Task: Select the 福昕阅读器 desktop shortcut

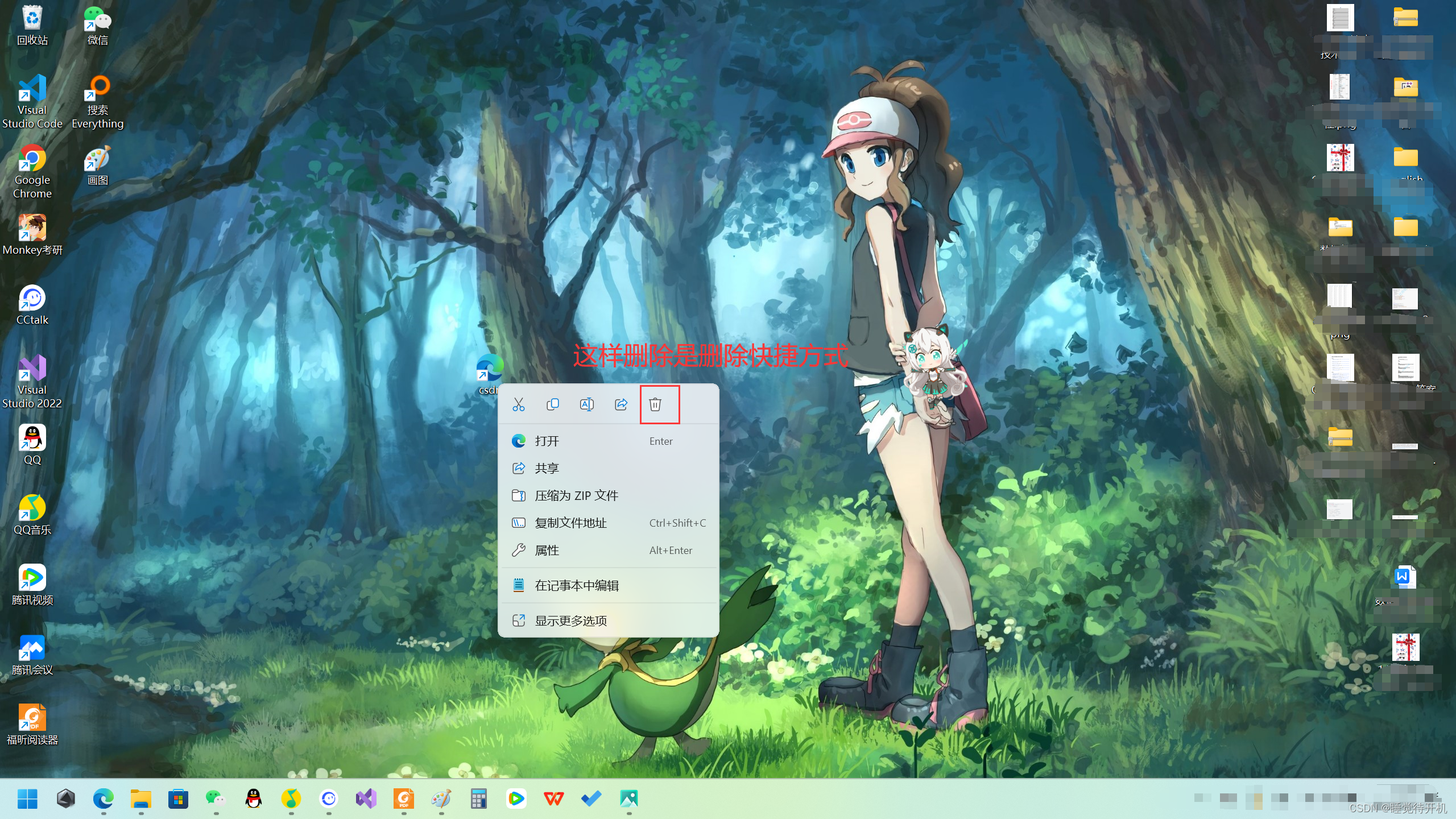Action: [x=32, y=725]
